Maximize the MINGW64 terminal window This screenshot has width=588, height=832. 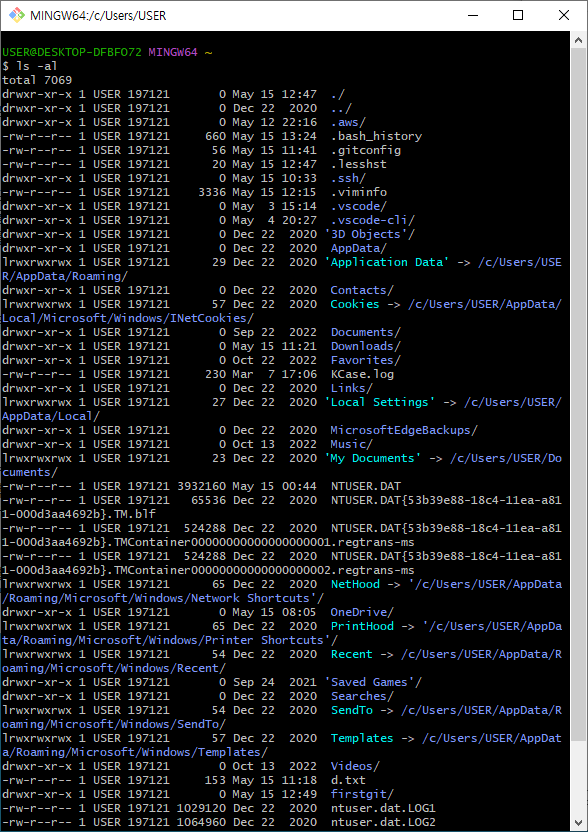tap(518, 15)
